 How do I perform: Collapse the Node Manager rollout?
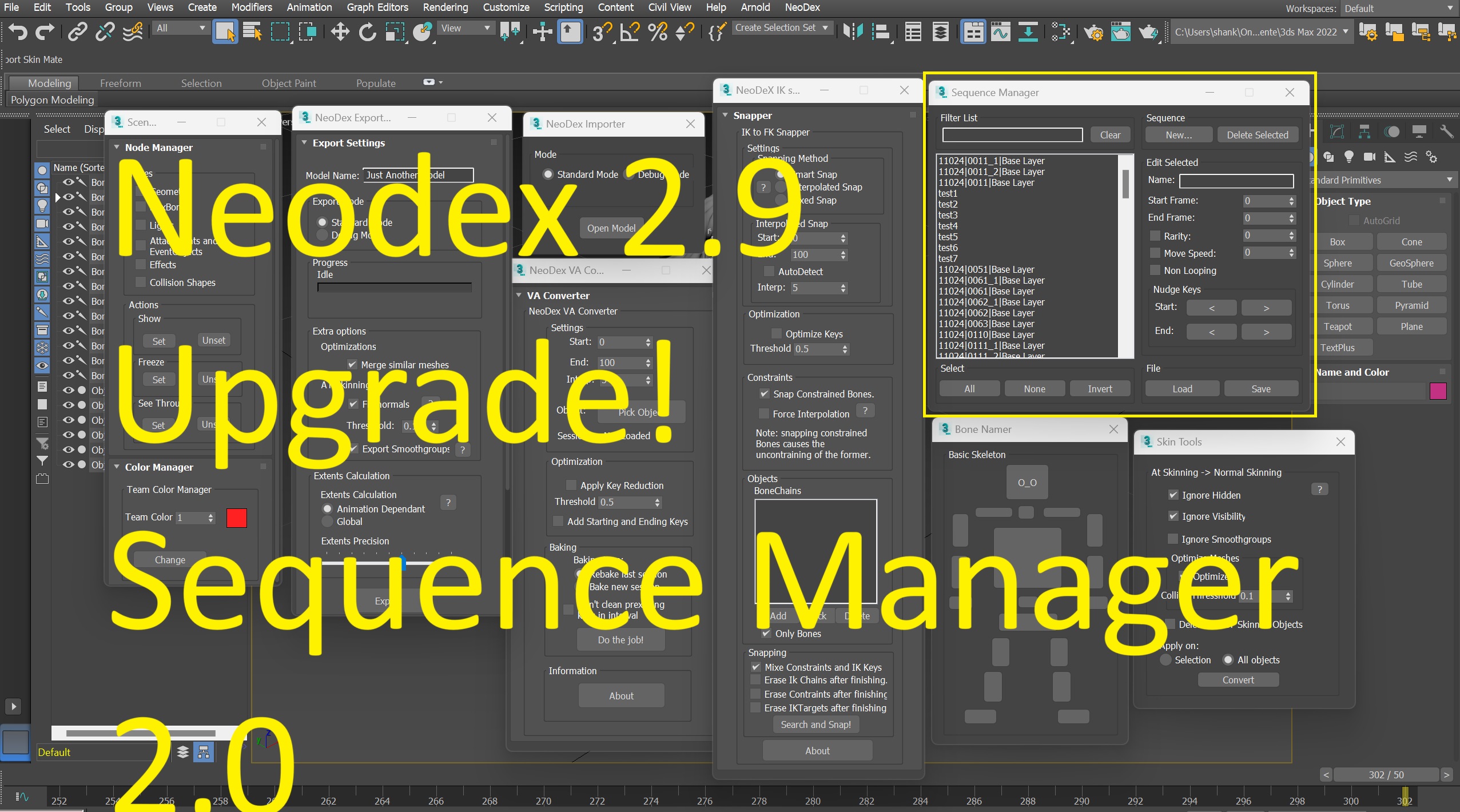click(117, 147)
